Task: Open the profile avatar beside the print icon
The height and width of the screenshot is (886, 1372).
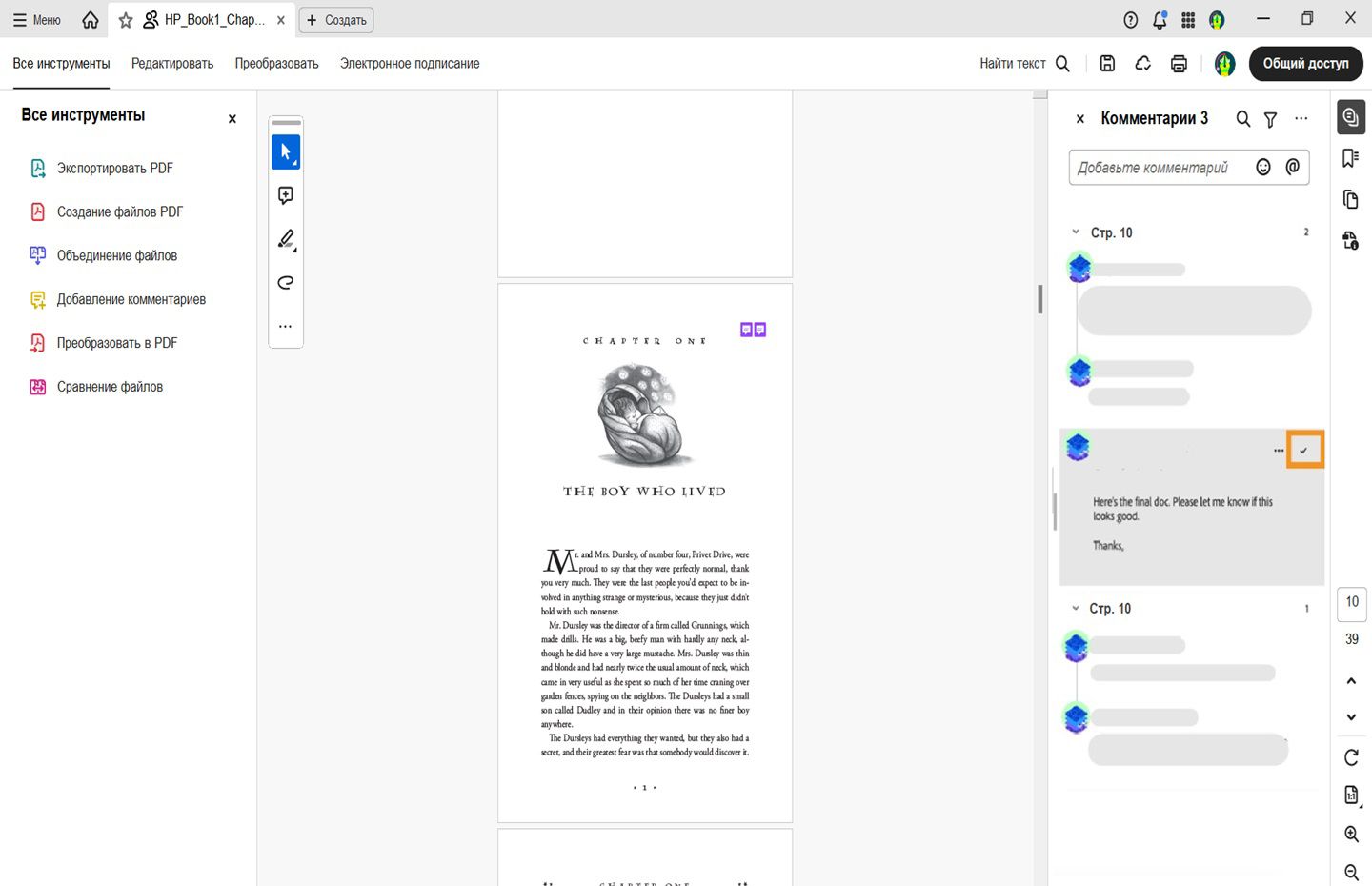Action: click(x=1225, y=64)
